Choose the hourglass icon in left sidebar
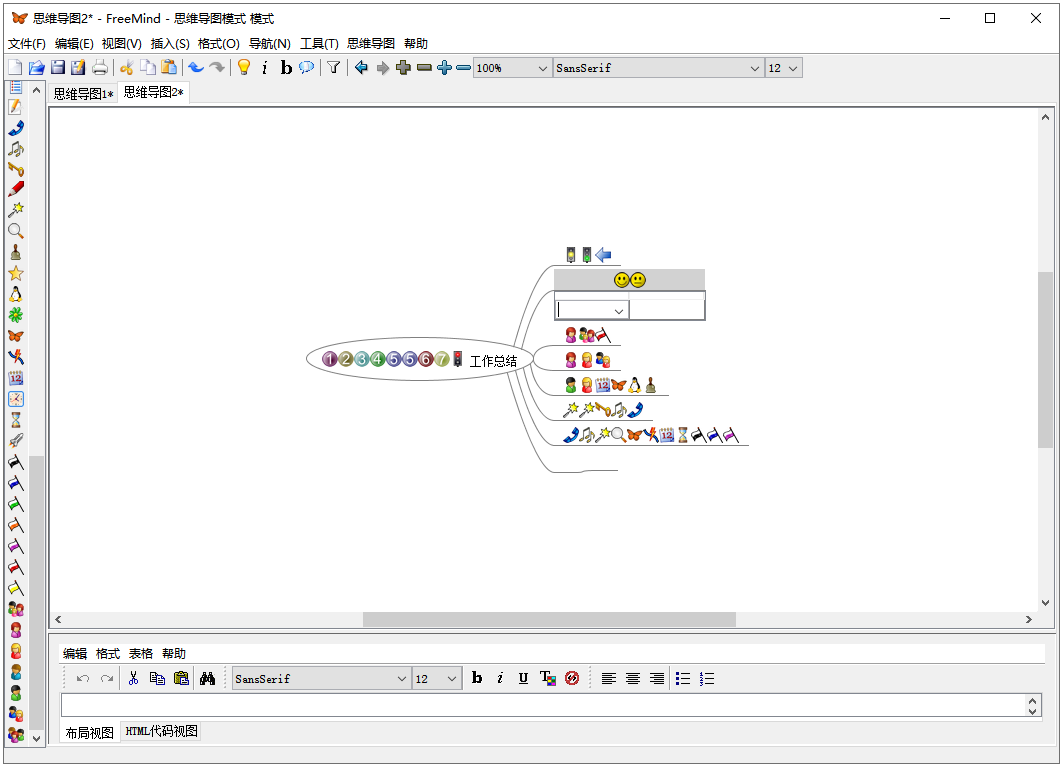This screenshot has height=767, width=1064. pyautogui.click(x=15, y=420)
